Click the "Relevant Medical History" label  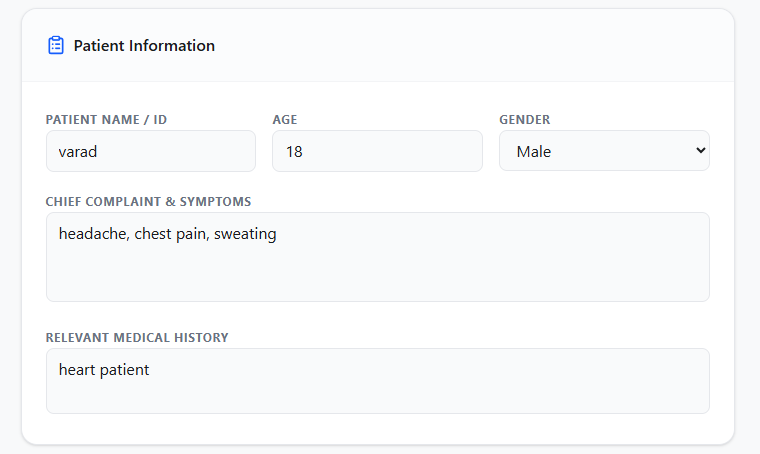(137, 338)
